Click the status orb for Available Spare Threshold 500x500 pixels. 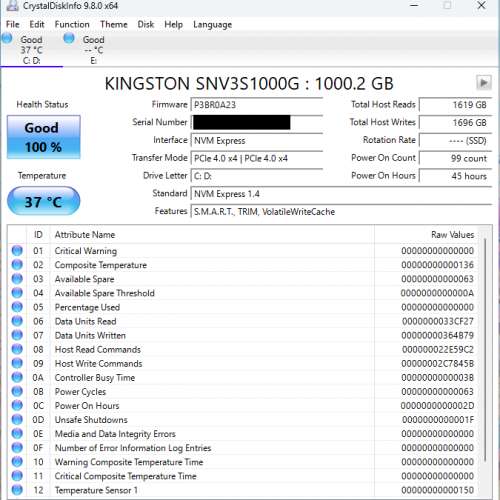coord(17,293)
